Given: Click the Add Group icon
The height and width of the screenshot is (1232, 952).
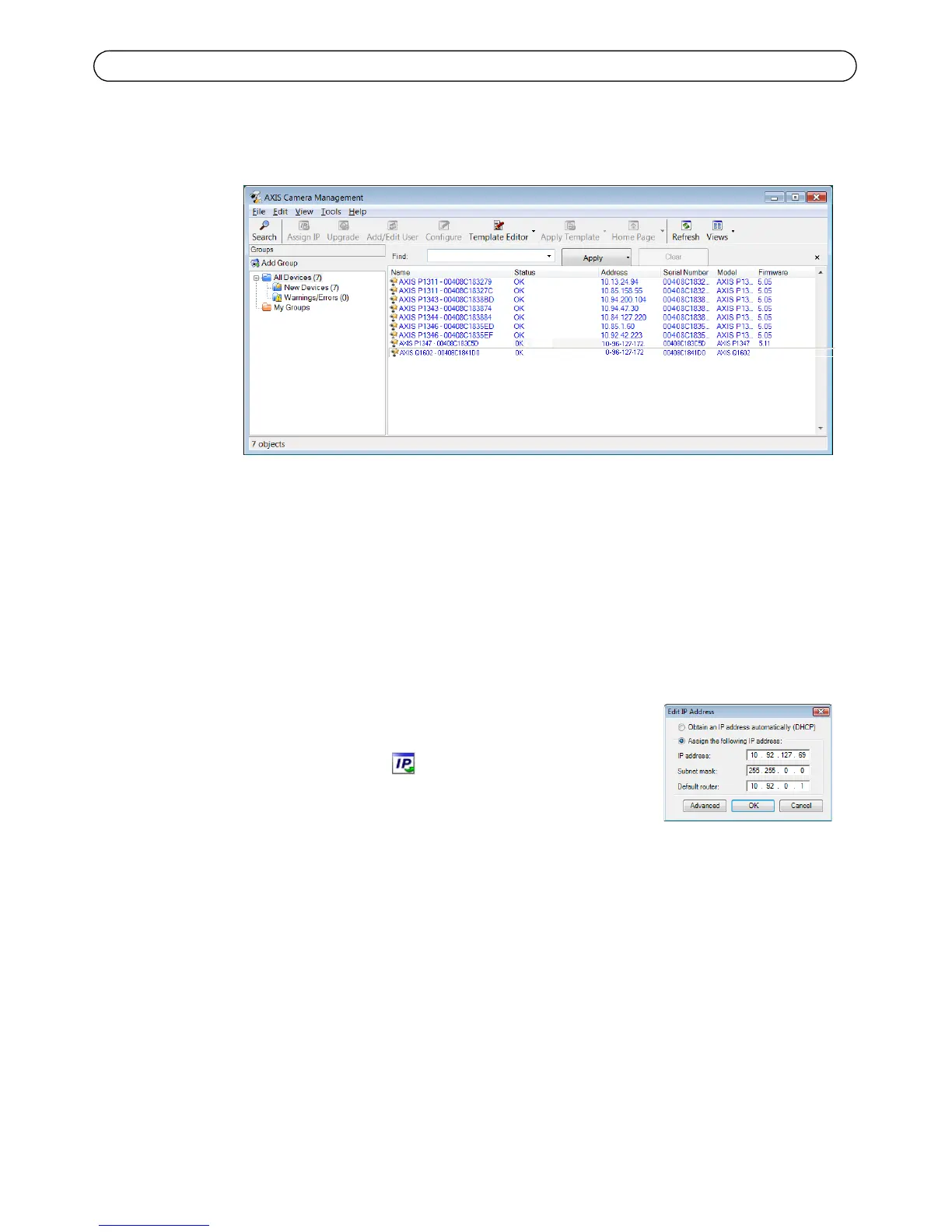Looking at the screenshot, I should [255, 263].
